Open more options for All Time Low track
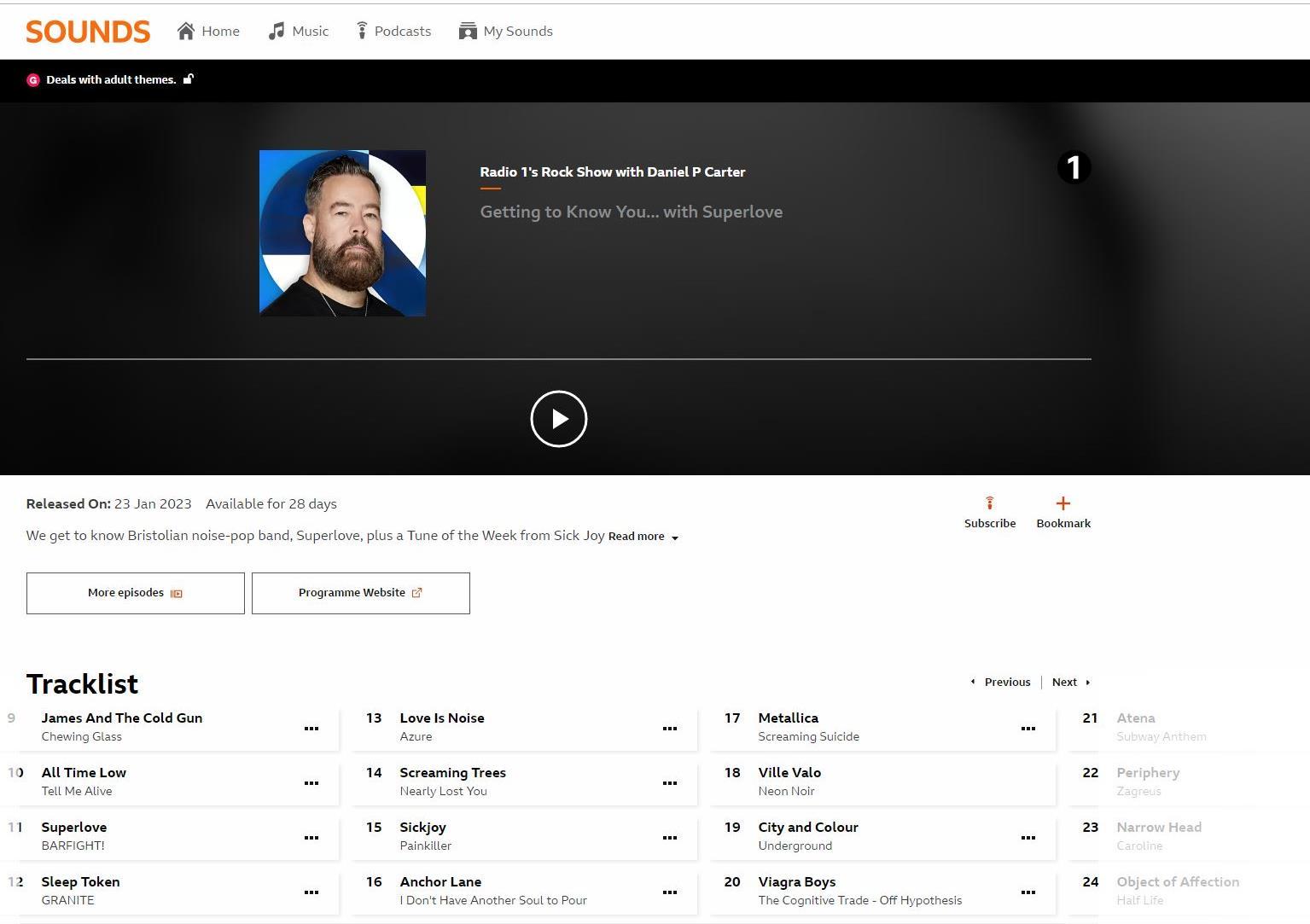The image size is (1310, 924). pyautogui.click(x=311, y=783)
